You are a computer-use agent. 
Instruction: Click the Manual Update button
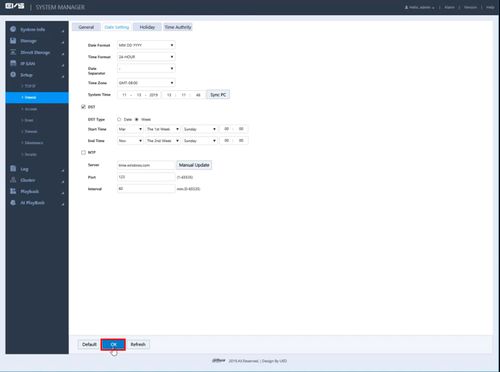pos(194,165)
